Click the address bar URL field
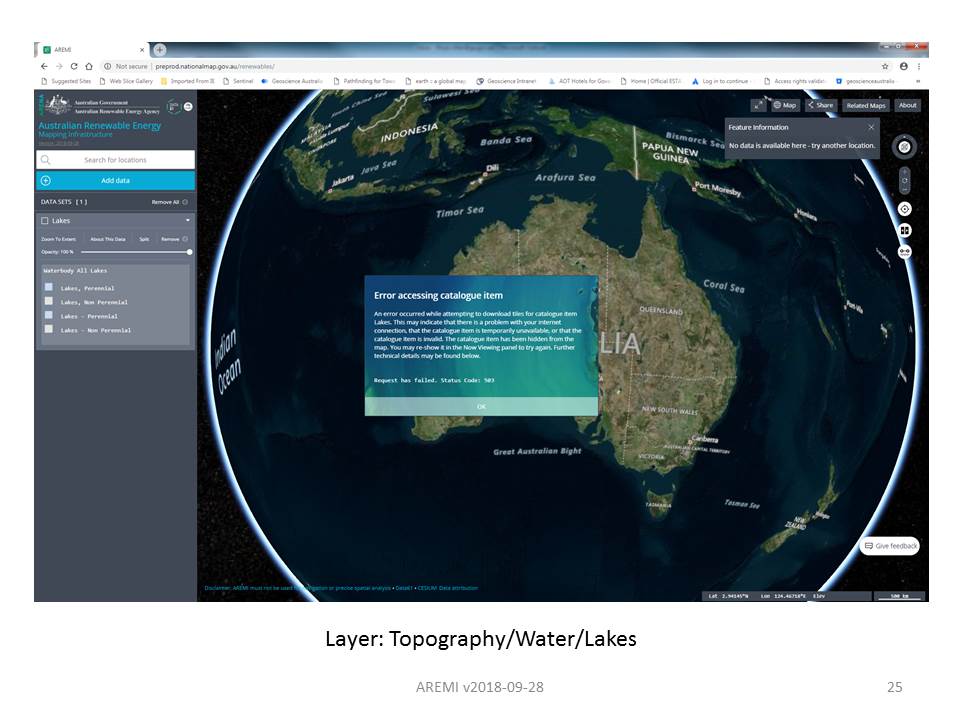 tap(490, 66)
